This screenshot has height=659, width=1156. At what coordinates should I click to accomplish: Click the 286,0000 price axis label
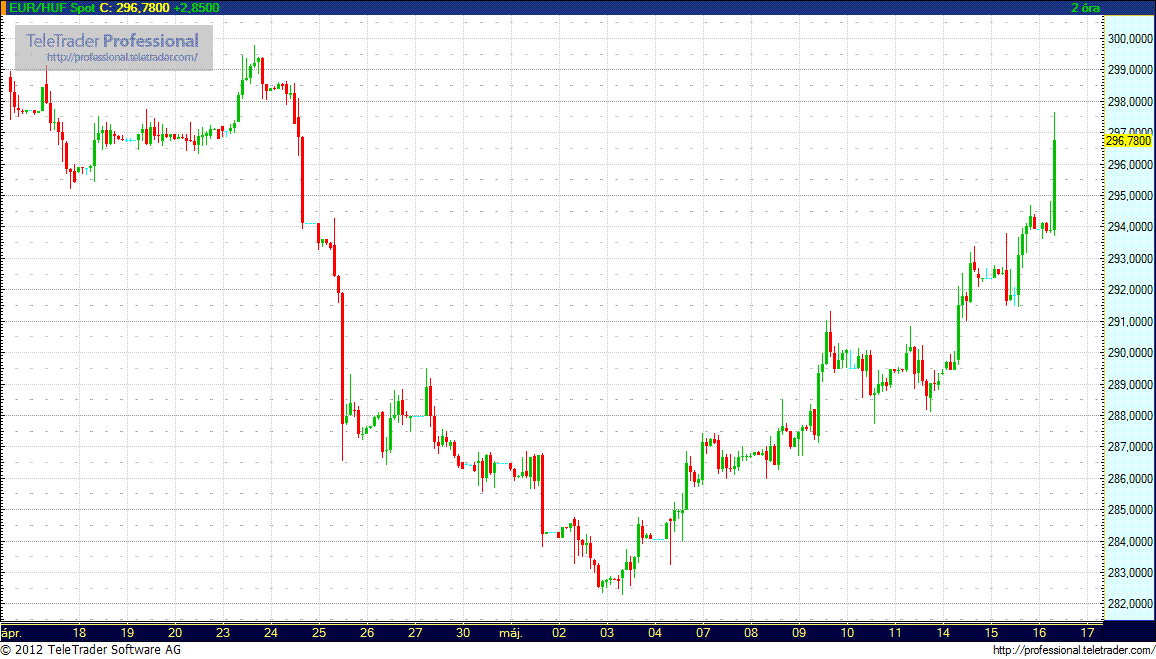(1129, 479)
